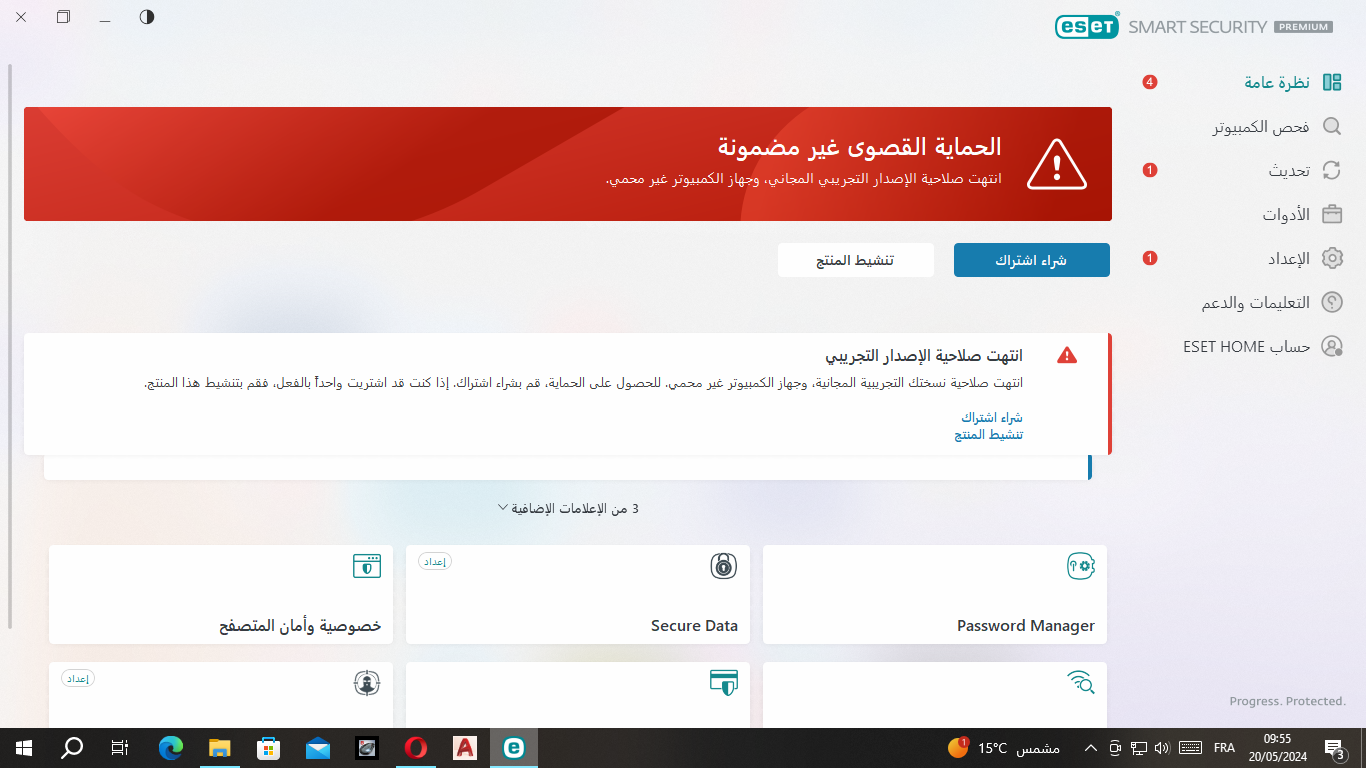Click the touch keyboard tray icon
1366x768 pixels.
[1190, 748]
